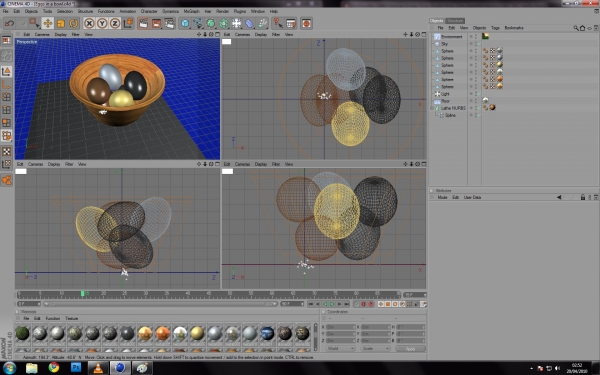Select the Live Selection tool
The image size is (600, 375).
[34, 23]
